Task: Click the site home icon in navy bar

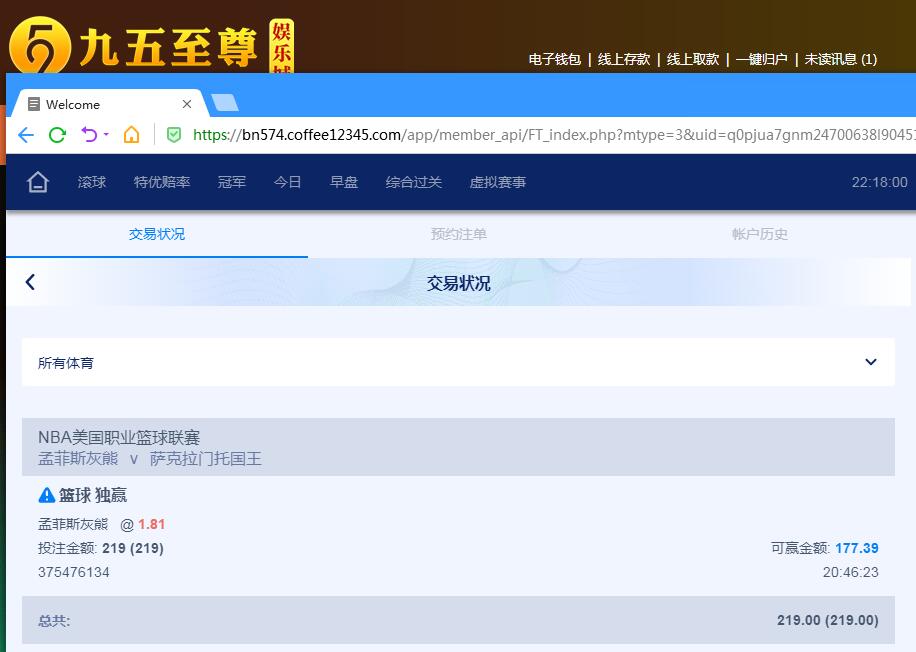Action: pos(37,182)
